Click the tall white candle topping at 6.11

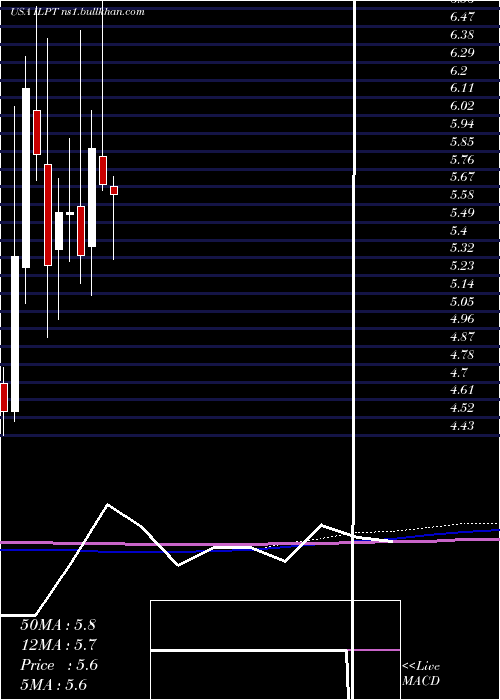[26, 178]
